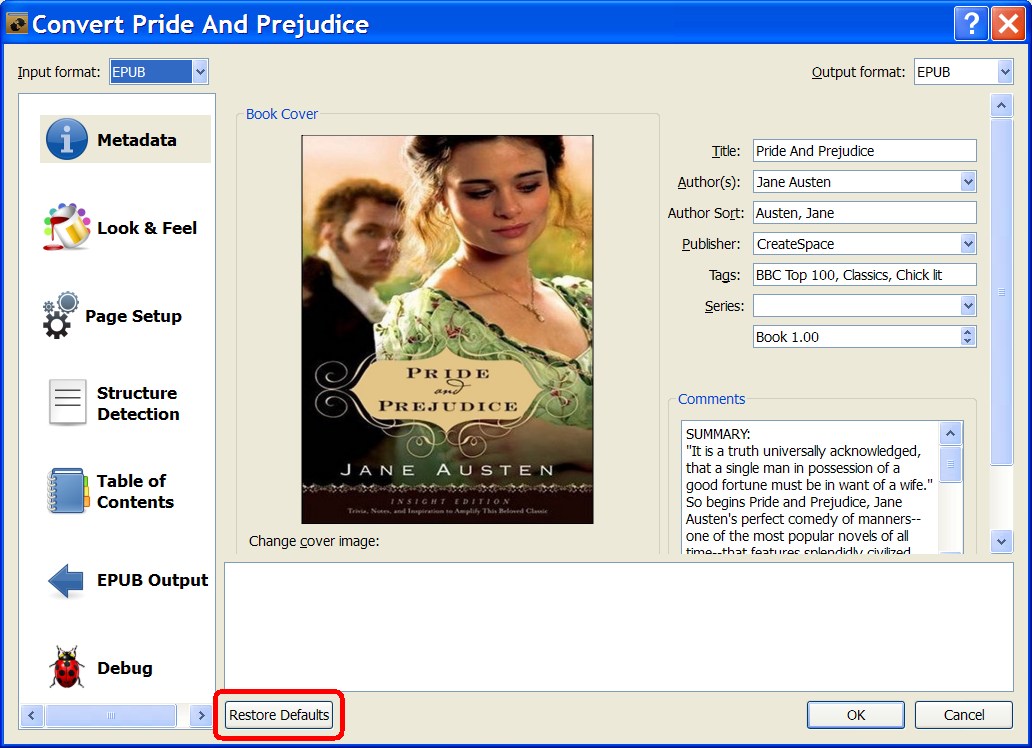Click the Title input field
The height and width of the screenshot is (748, 1032).
tap(864, 151)
